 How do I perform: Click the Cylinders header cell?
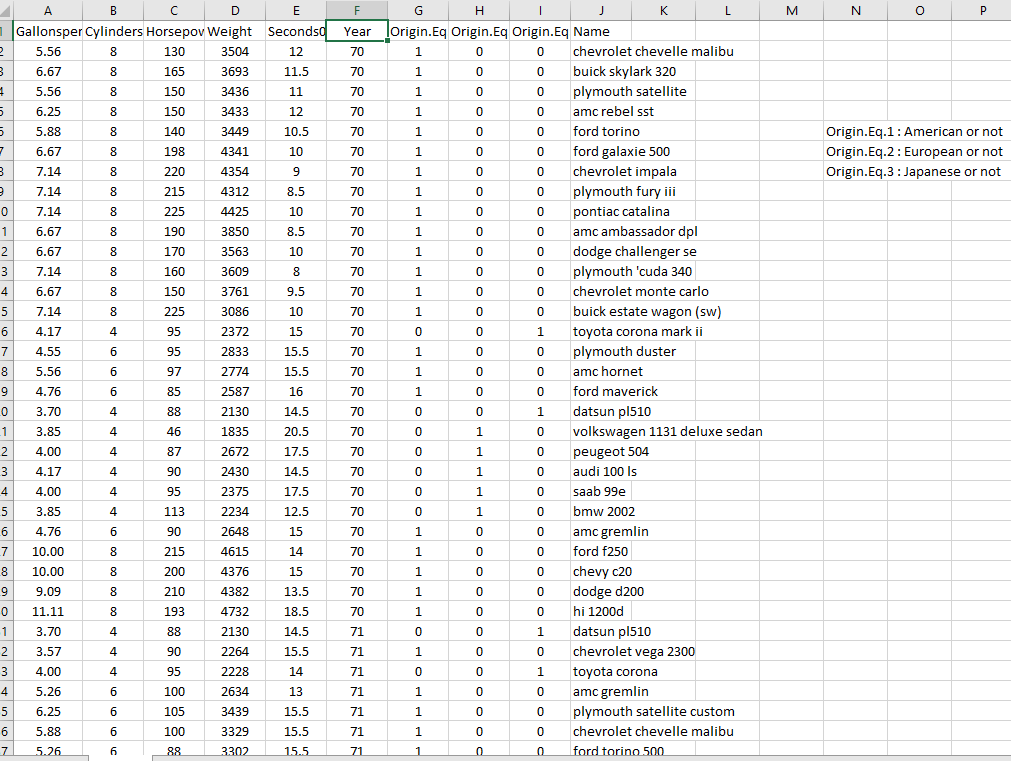[113, 31]
